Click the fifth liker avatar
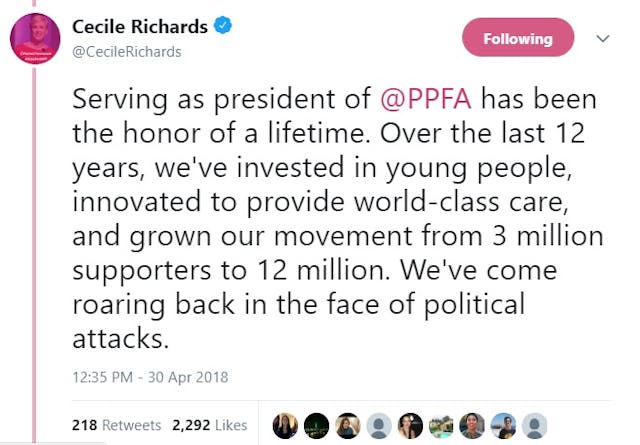 click(x=410, y=424)
